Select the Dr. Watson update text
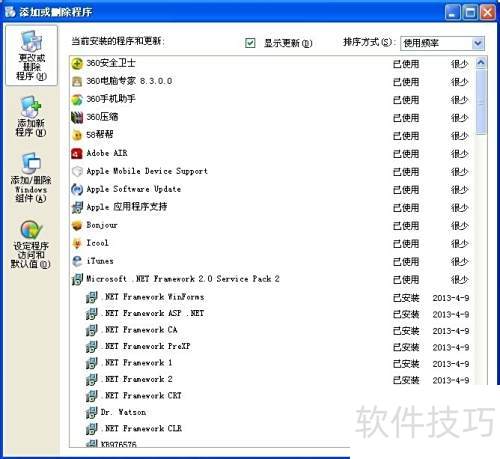The image size is (500, 459). tap(123, 412)
